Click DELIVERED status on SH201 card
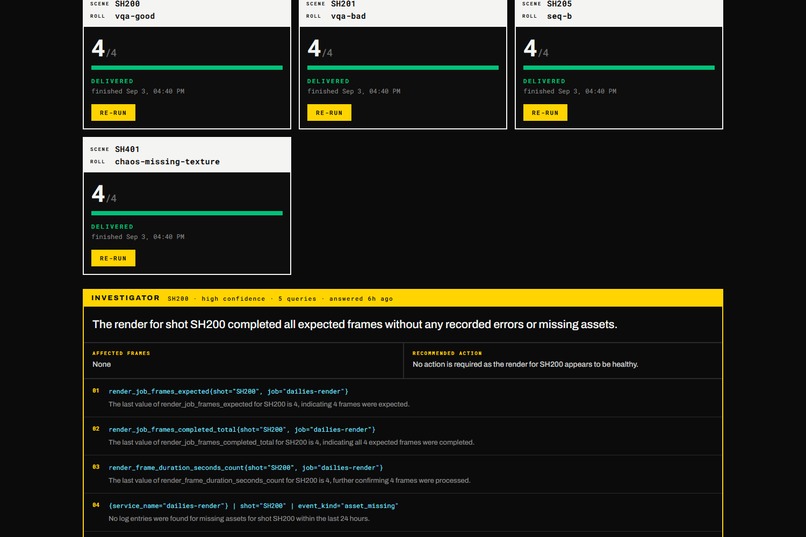806x537 pixels. point(328,81)
